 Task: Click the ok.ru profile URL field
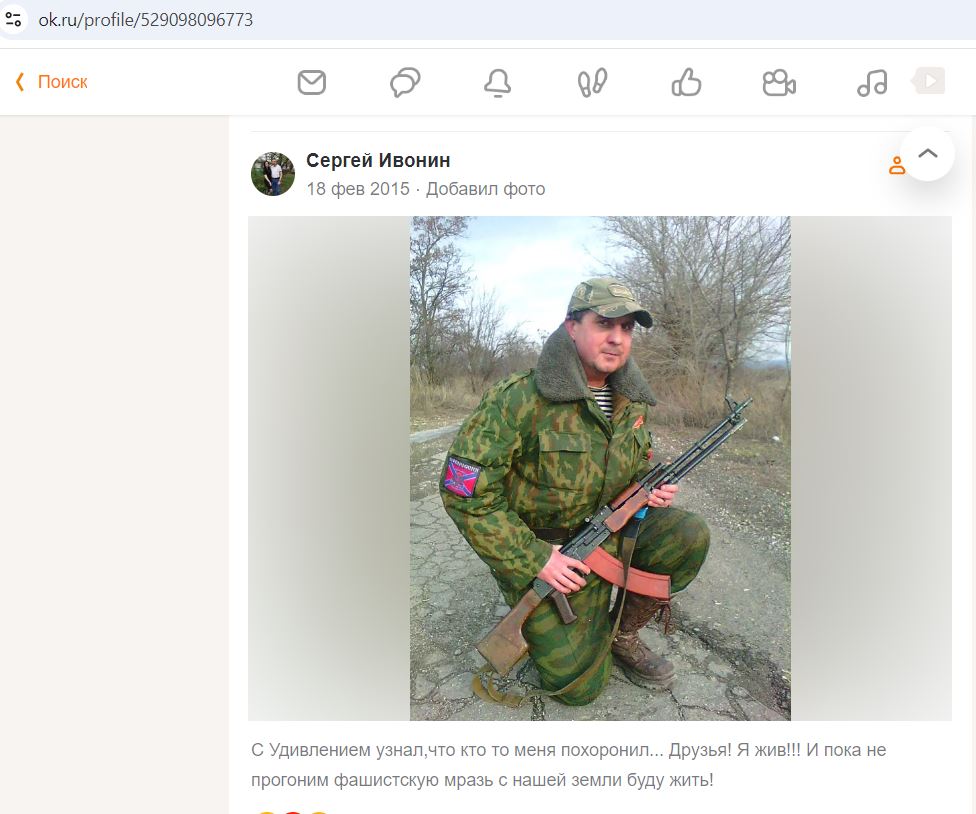146,20
